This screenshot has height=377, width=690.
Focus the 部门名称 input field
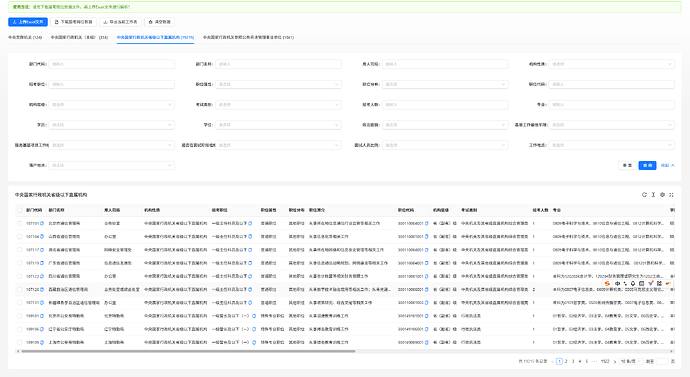(x=279, y=64)
